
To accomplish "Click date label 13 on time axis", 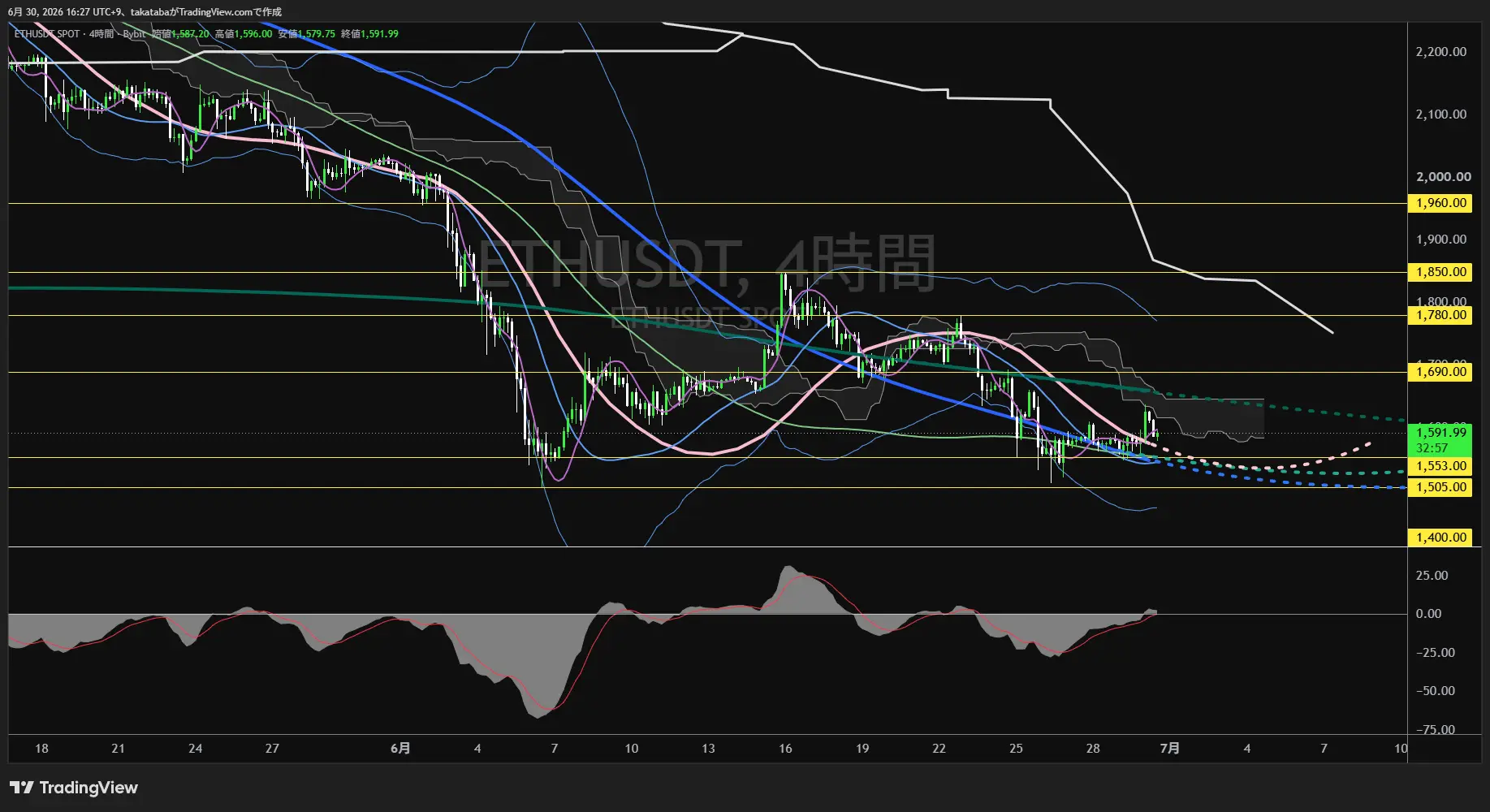I will 708,749.
